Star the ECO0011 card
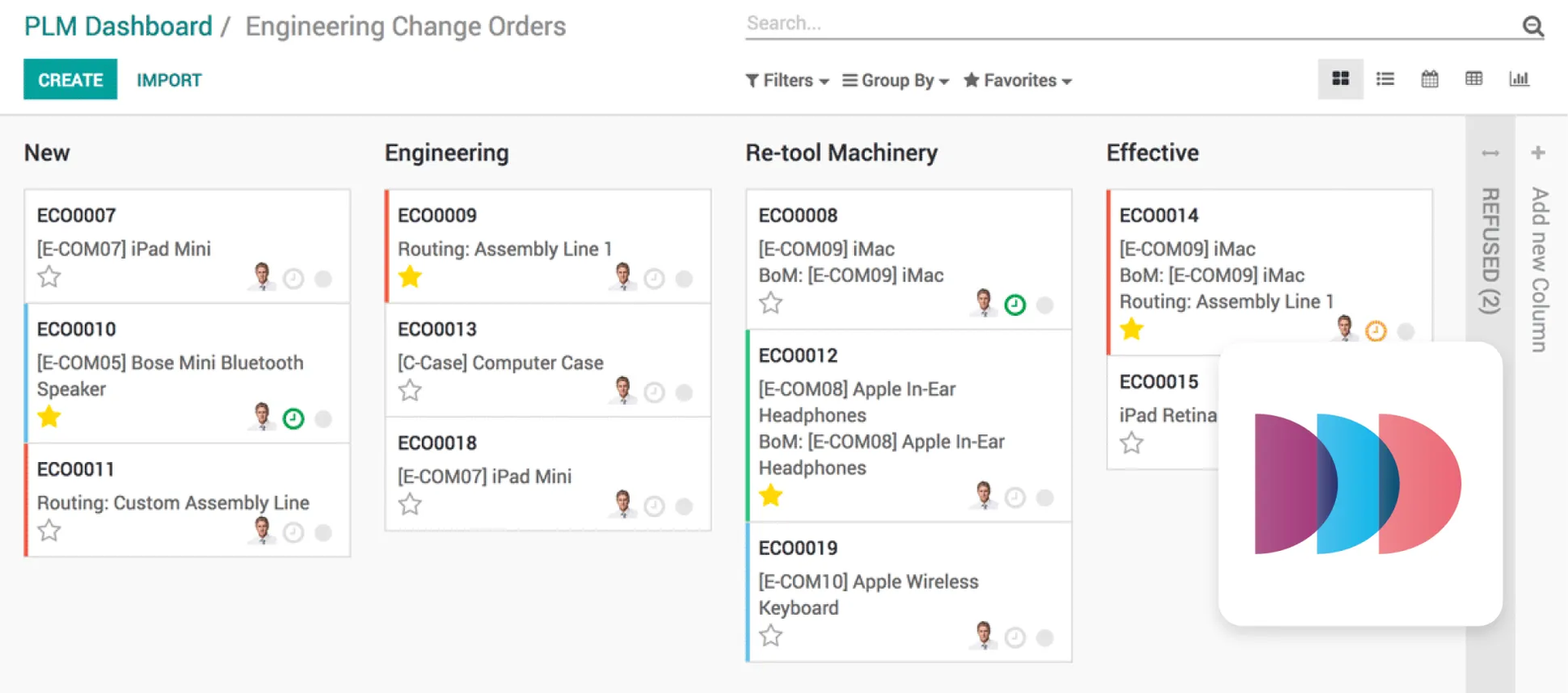 [49, 531]
